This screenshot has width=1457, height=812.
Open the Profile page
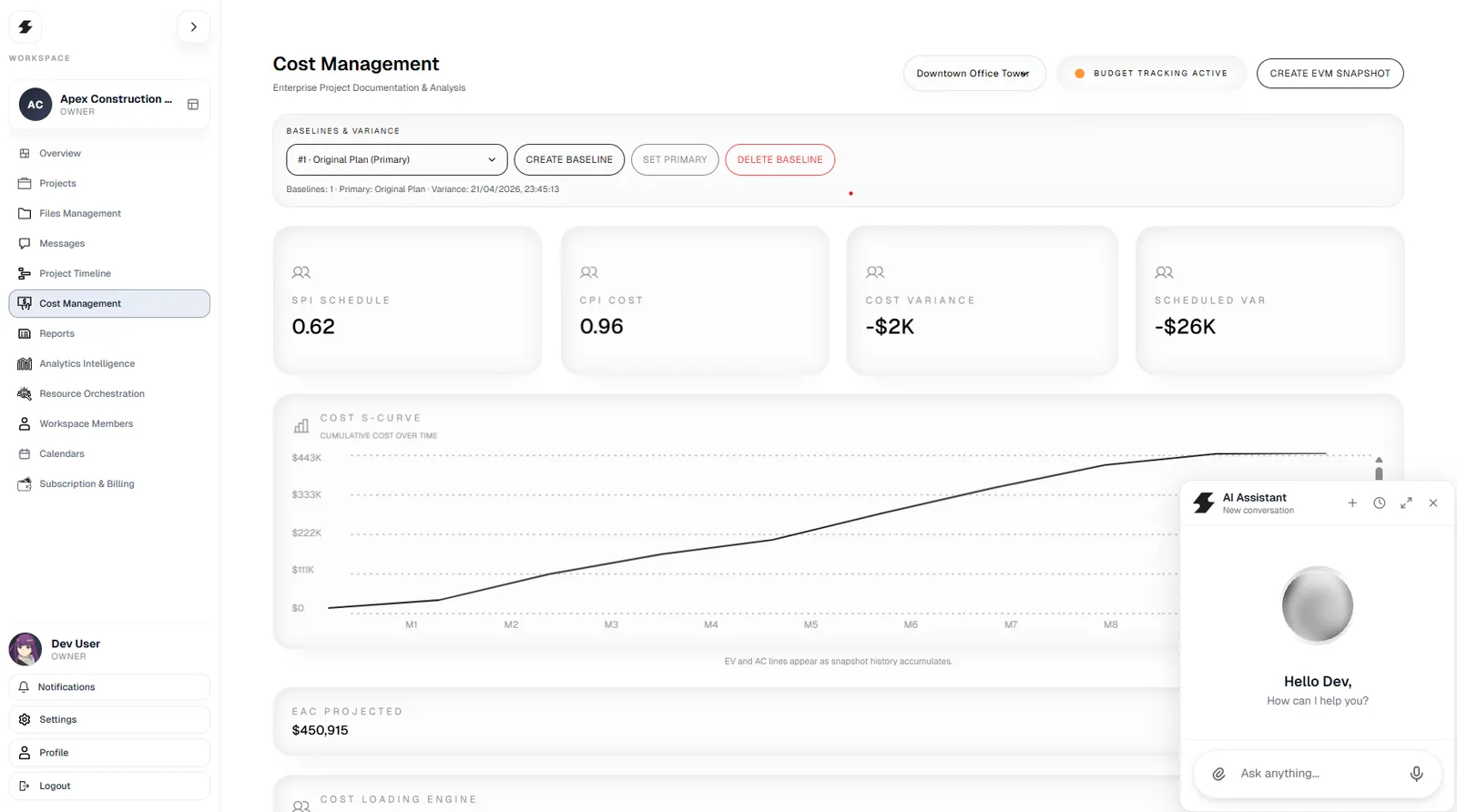[x=109, y=753]
